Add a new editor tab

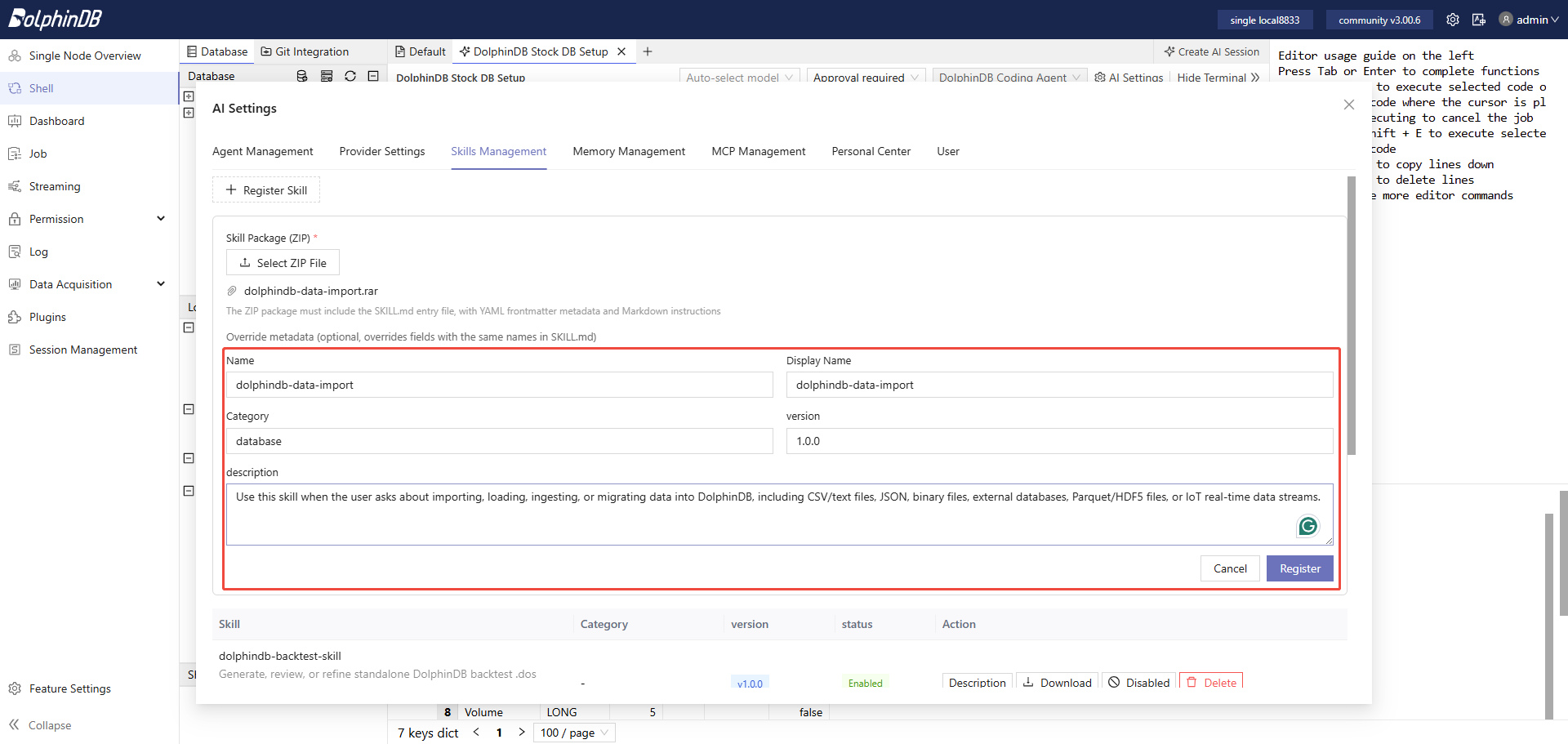[x=648, y=51]
